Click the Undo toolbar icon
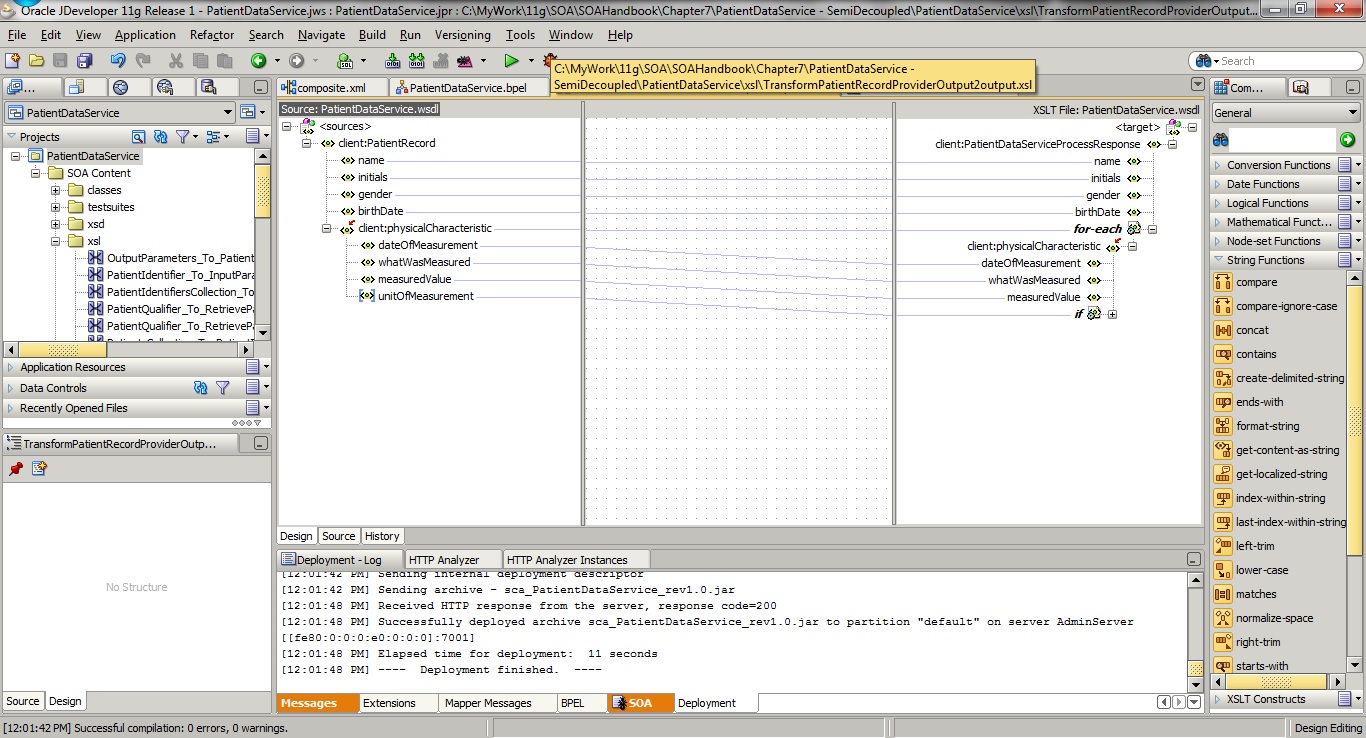Screen dimensions: 1366x738 pyautogui.click(x=118, y=61)
